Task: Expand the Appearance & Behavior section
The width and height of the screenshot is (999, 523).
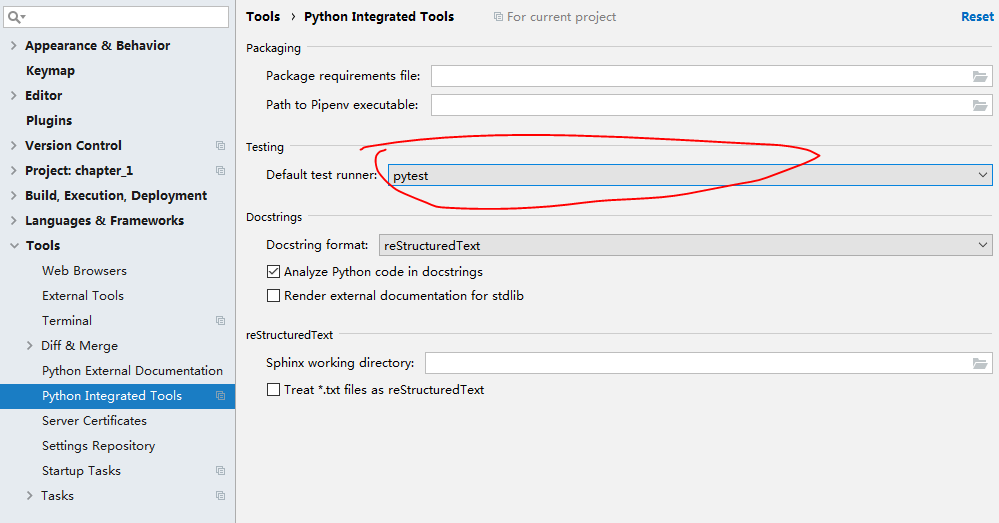Action: click(13, 46)
